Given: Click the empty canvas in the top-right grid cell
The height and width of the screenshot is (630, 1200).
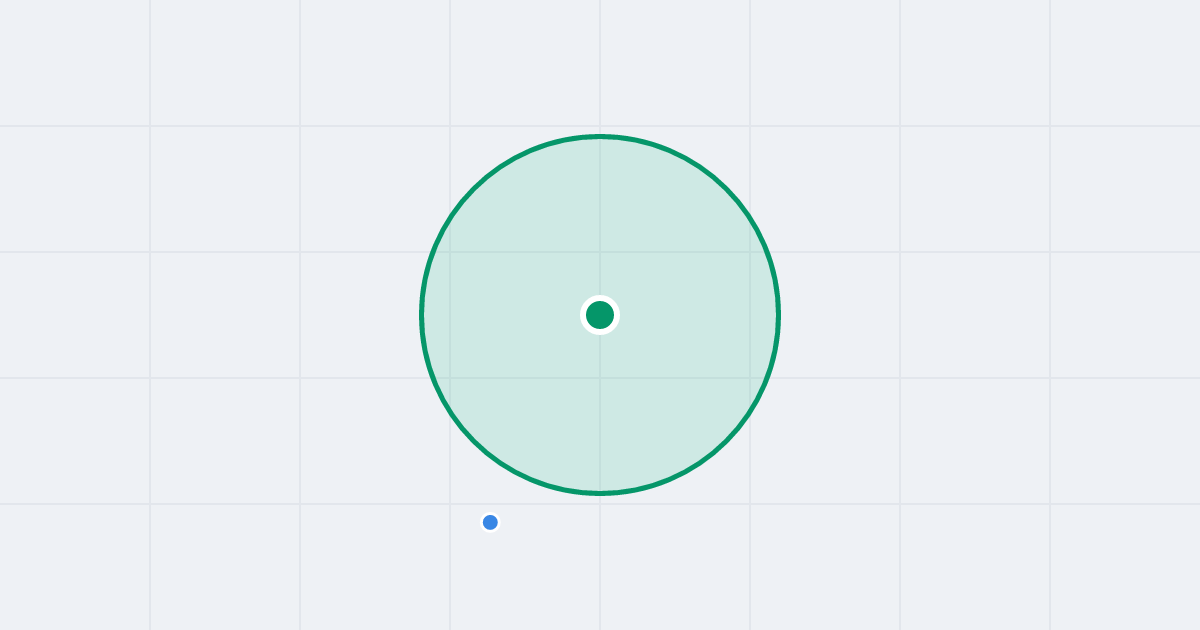Looking at the screenshot, I should point(1125,63).
